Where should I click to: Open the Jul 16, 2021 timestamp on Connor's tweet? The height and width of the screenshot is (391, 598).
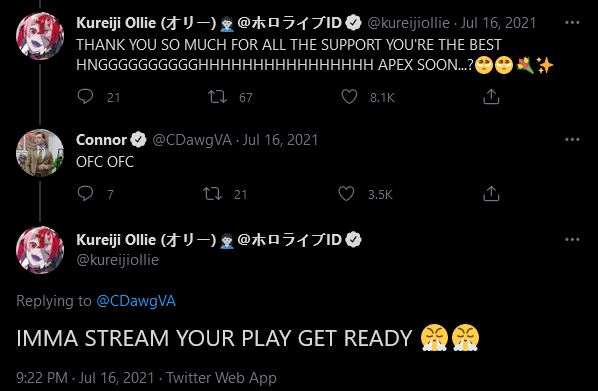tap(280, 140)
